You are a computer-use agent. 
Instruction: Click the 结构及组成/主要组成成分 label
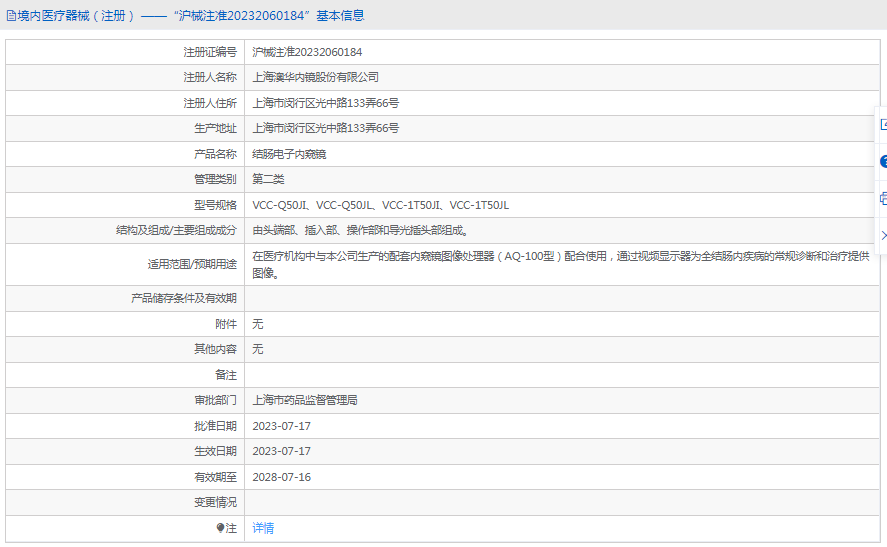176,230
